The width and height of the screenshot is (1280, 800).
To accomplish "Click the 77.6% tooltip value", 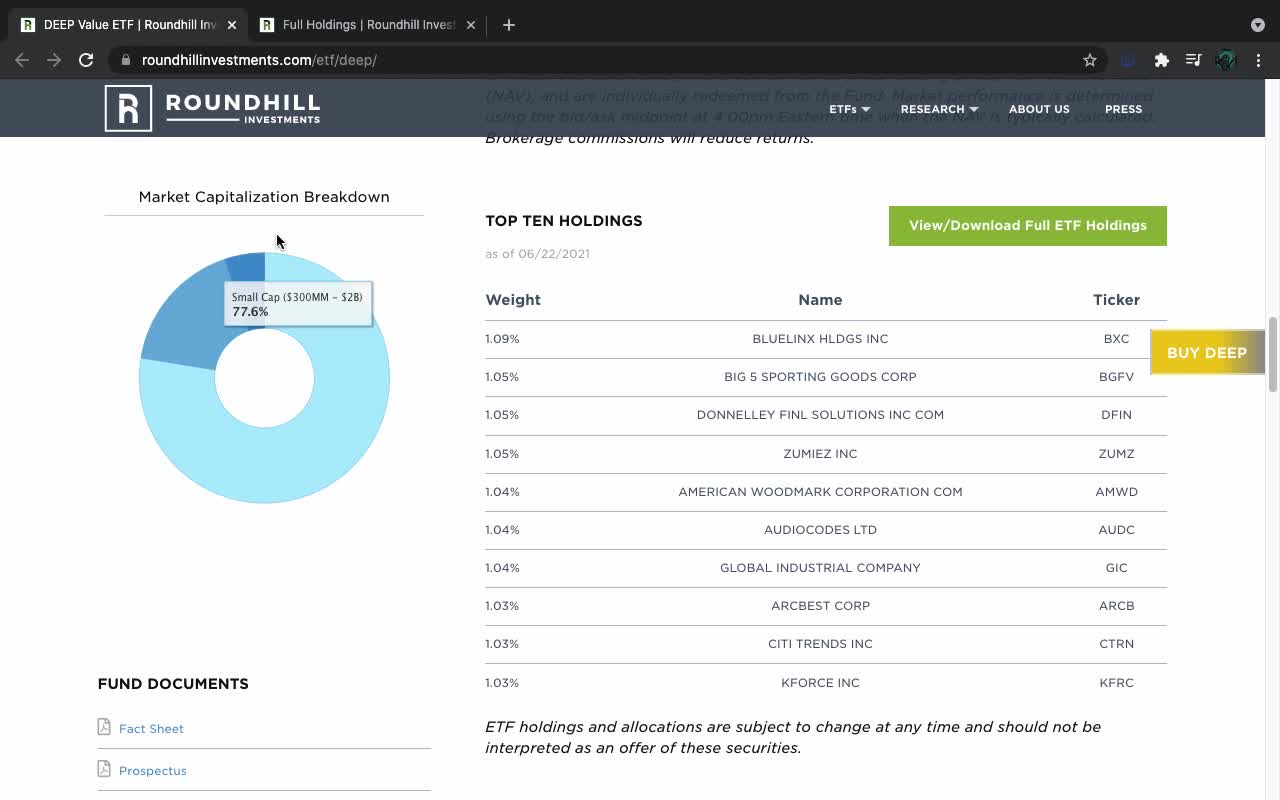I will point(250,312).
